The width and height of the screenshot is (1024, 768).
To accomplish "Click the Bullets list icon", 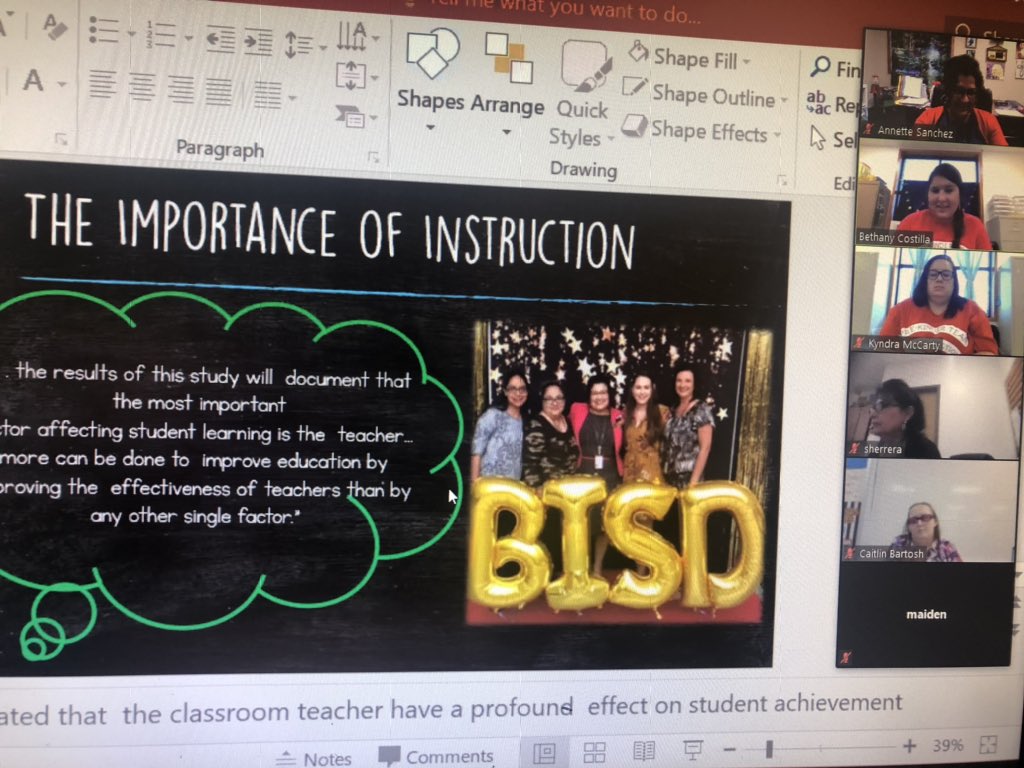I will 103,30.
